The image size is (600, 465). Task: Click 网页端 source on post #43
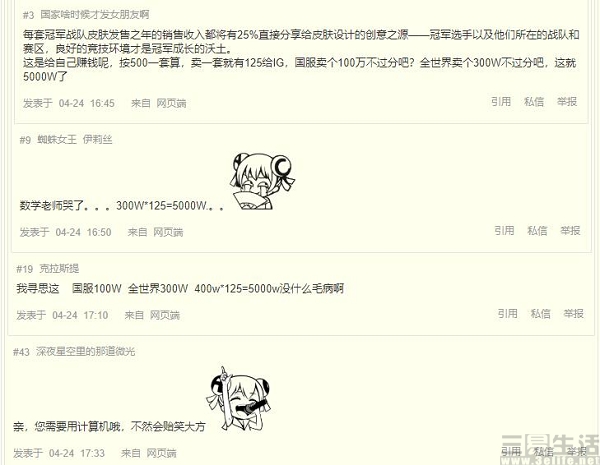coord(161,454)
